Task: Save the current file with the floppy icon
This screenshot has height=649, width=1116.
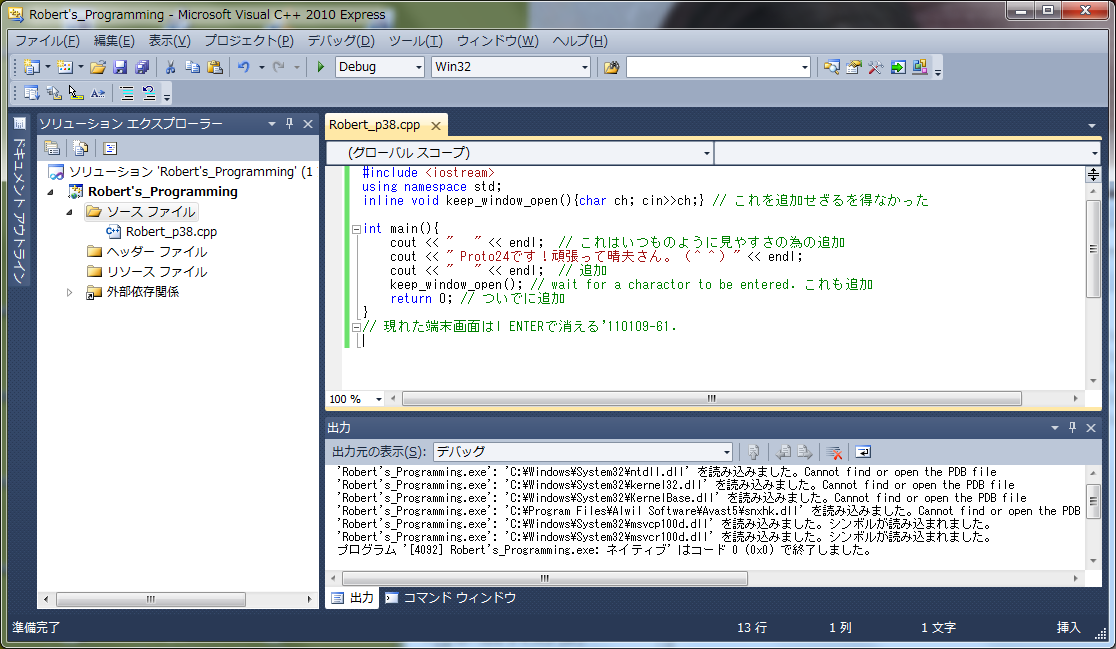Action: coord(120,67)
